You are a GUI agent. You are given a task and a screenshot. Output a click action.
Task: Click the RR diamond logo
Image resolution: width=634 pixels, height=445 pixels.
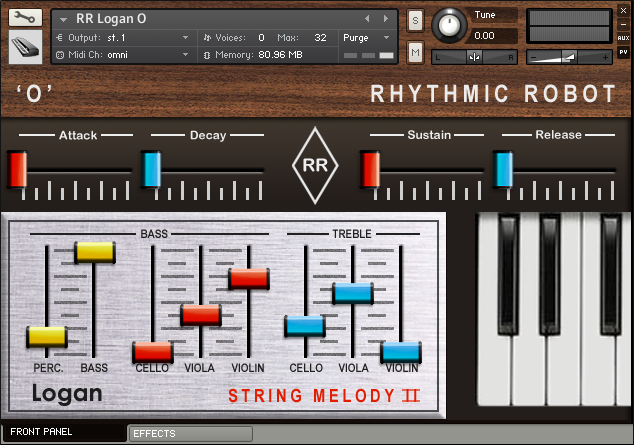click(315, 165)
